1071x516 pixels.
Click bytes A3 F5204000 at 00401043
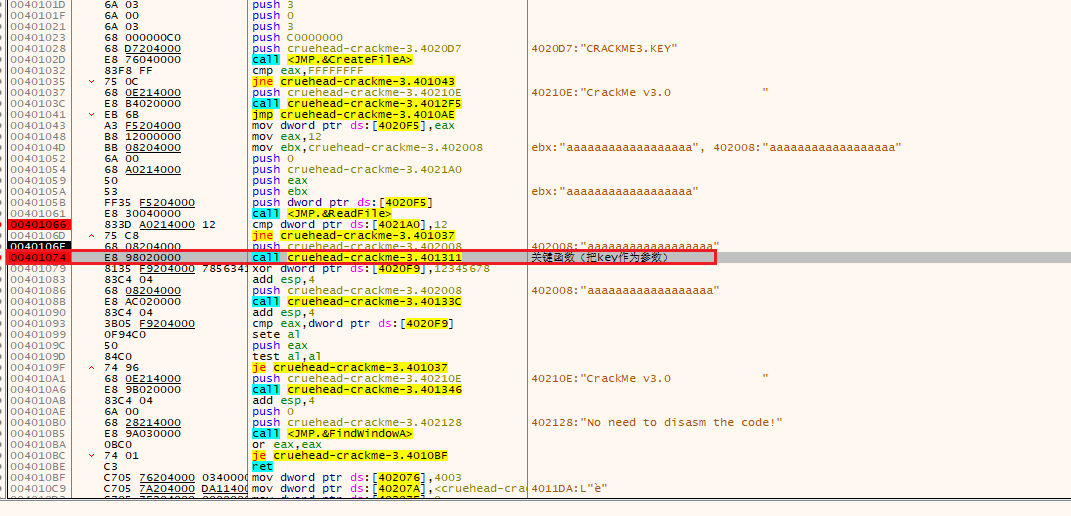pyautogui.click(x=142, y=126)
